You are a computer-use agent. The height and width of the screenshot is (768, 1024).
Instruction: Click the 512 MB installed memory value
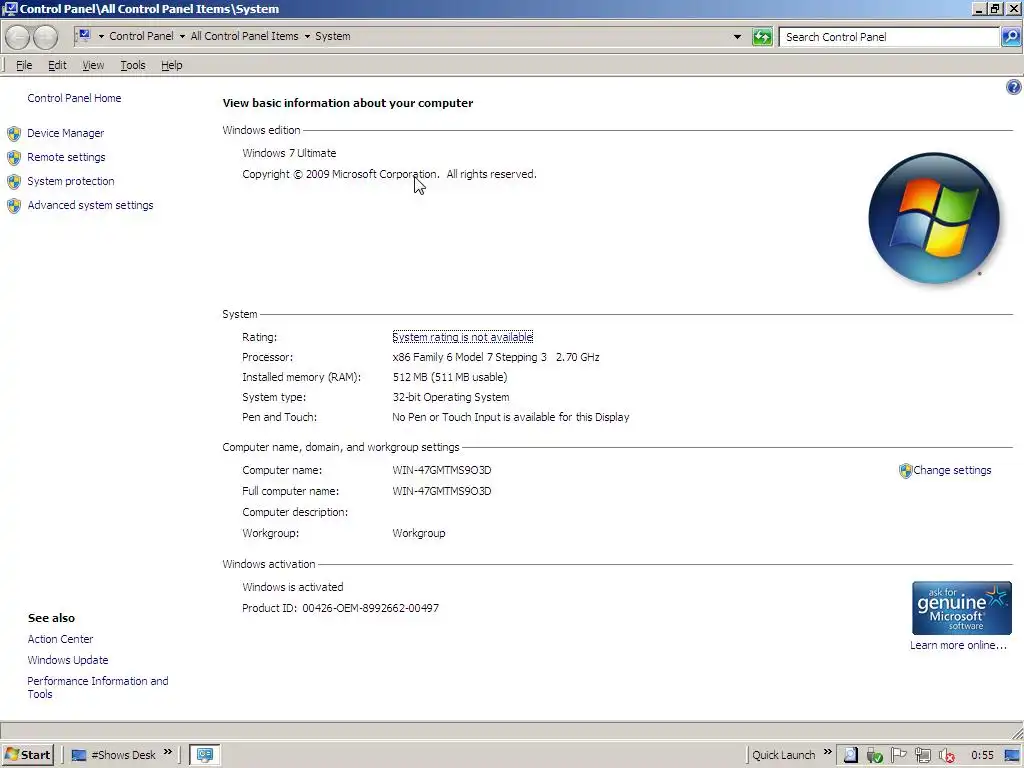450,377
